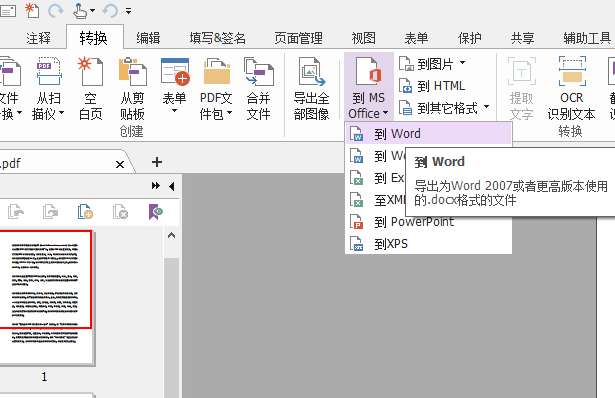Add a new tab with plus button
The image size is (615, 398).
pos(157,162)
